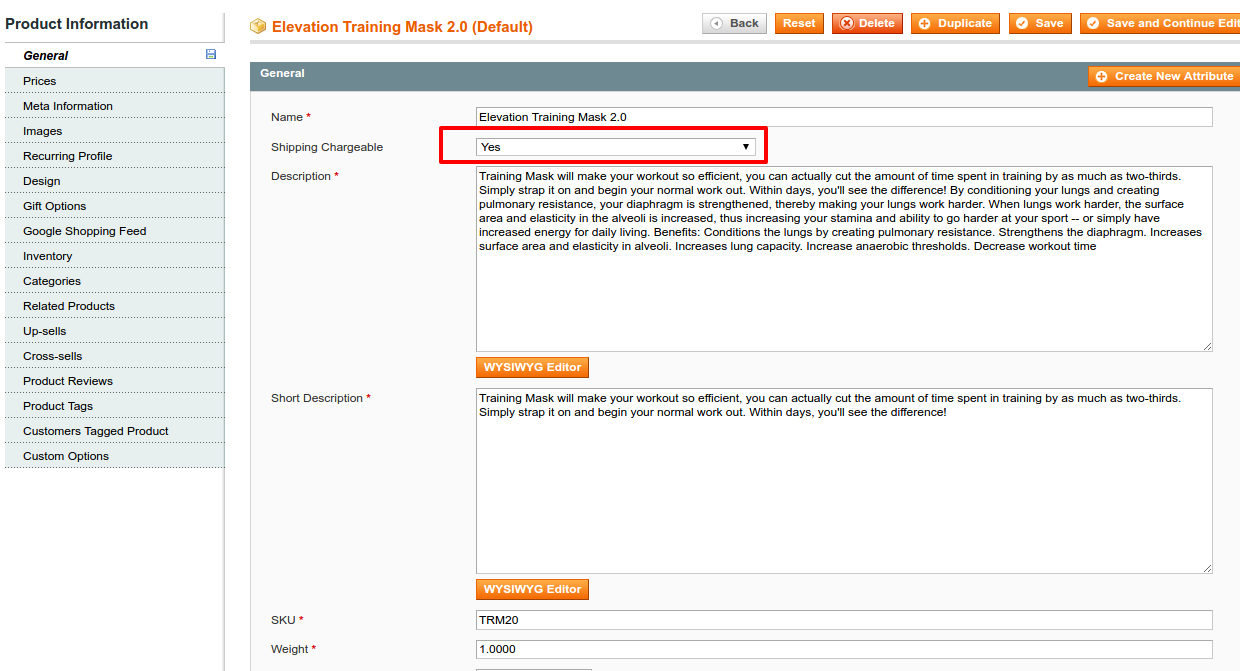
Task: Open the Cross-sells tab
Action: [x=114, y=356]
